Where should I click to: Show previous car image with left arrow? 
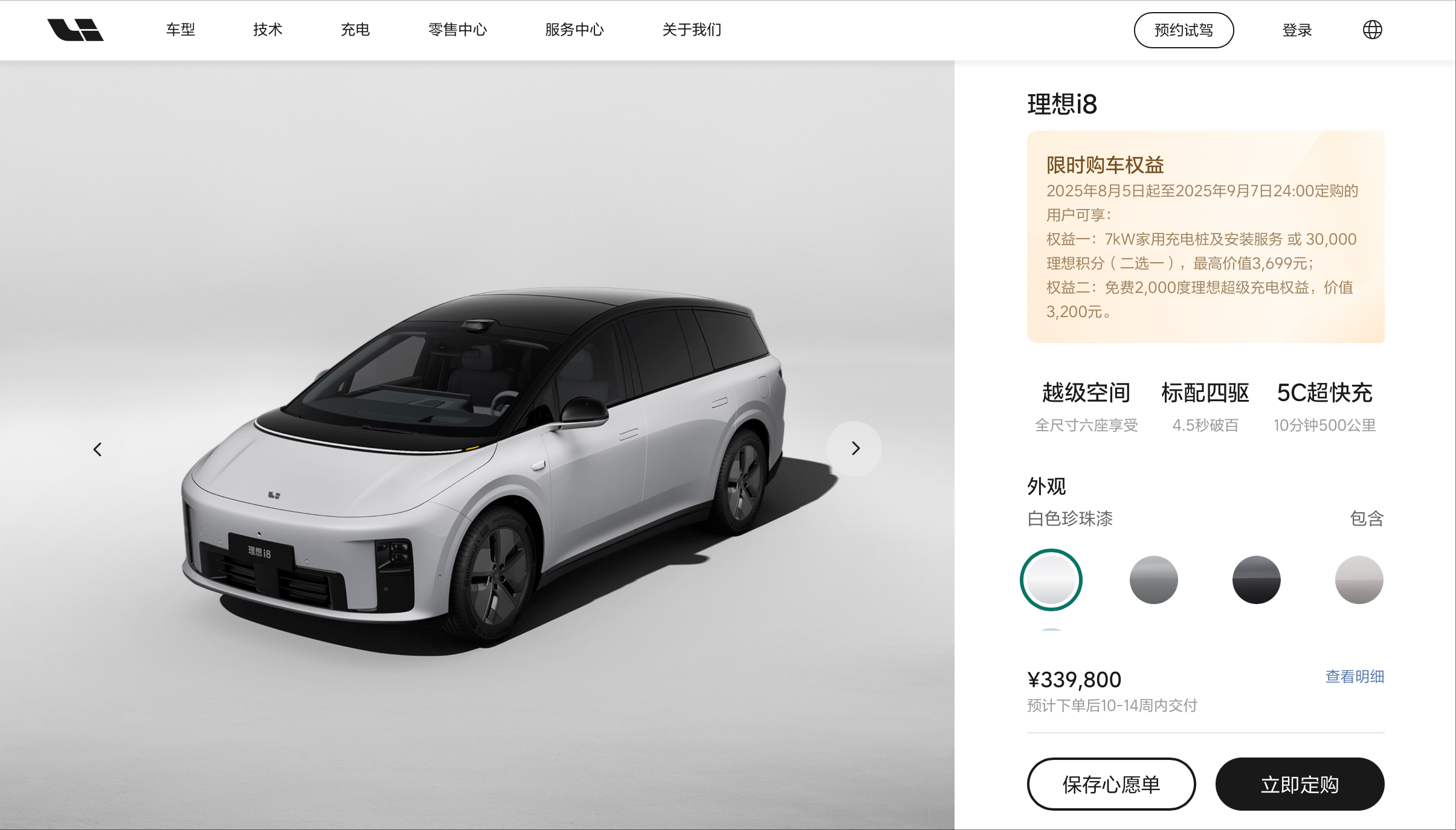click(x=97, y=449)
